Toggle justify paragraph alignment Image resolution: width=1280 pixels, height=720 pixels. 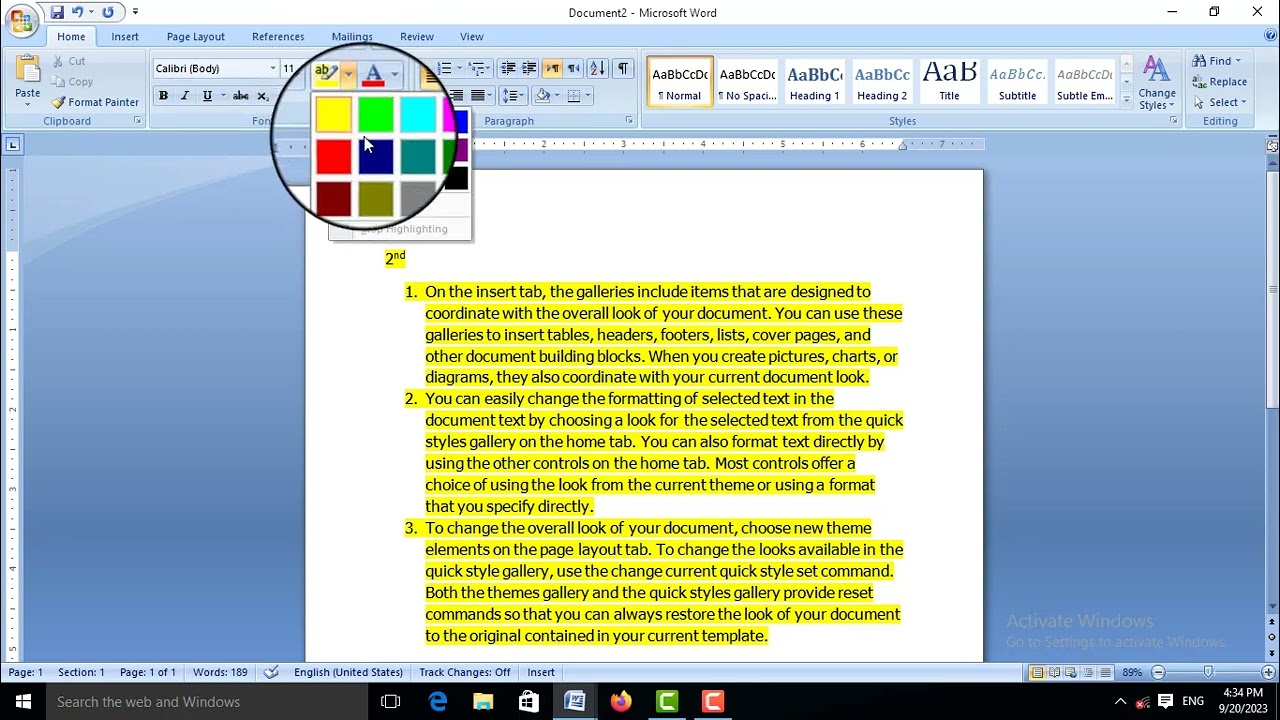pos(477,95)
